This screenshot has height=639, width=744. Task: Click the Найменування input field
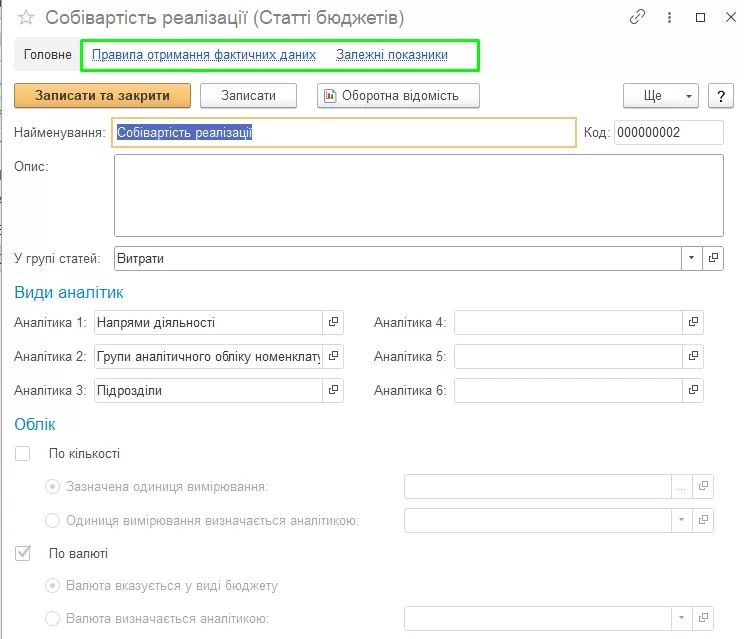[344, 132]
